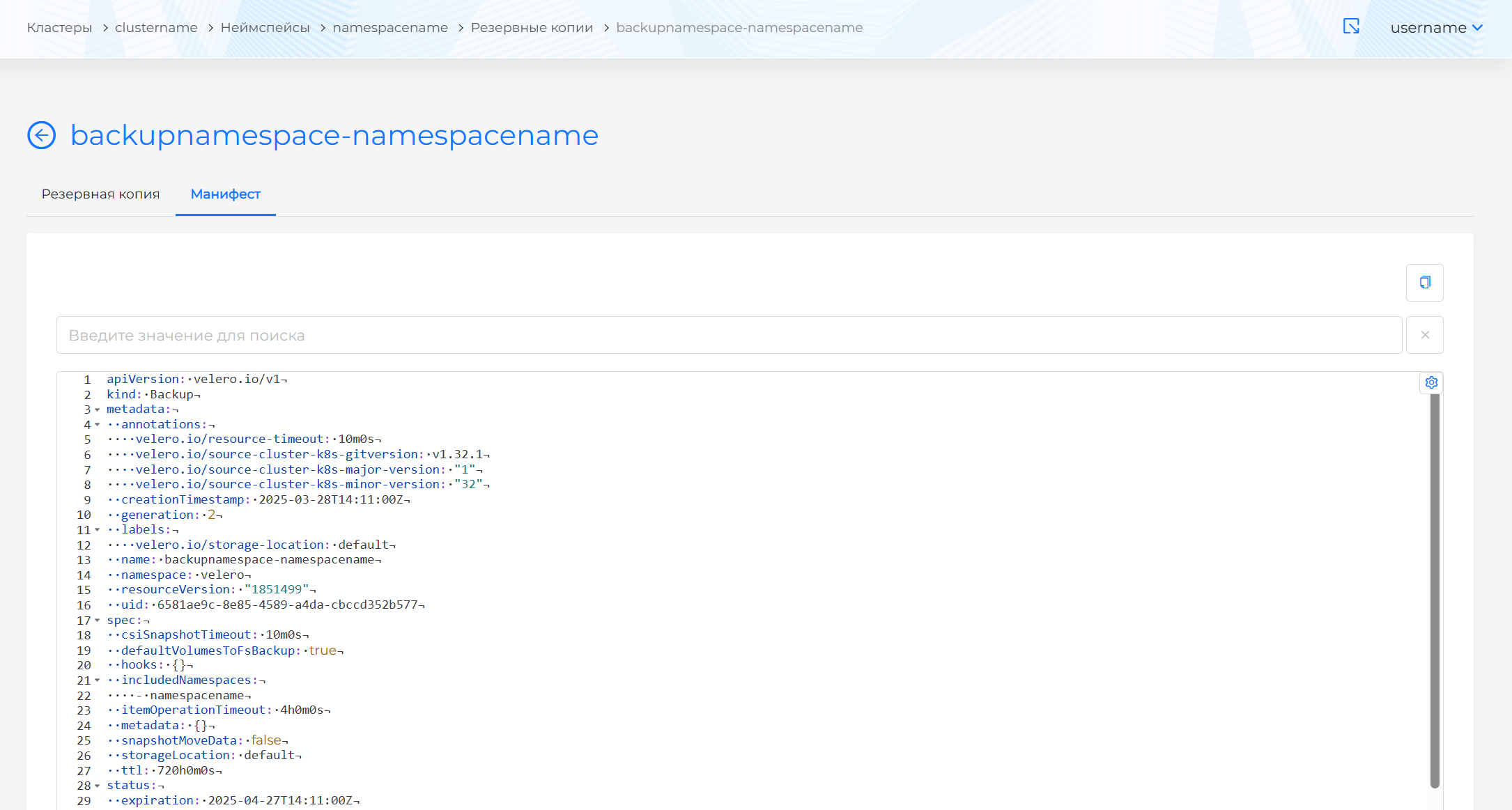Open clustername breadcrumb link
Viewport: 1512px width, 810px height.
[156, 28]
